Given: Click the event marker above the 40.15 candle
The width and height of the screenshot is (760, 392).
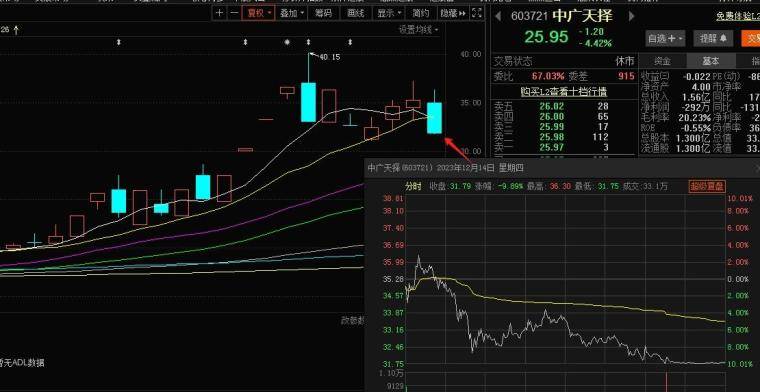Looking at the screenshot, I should point(308,43).
